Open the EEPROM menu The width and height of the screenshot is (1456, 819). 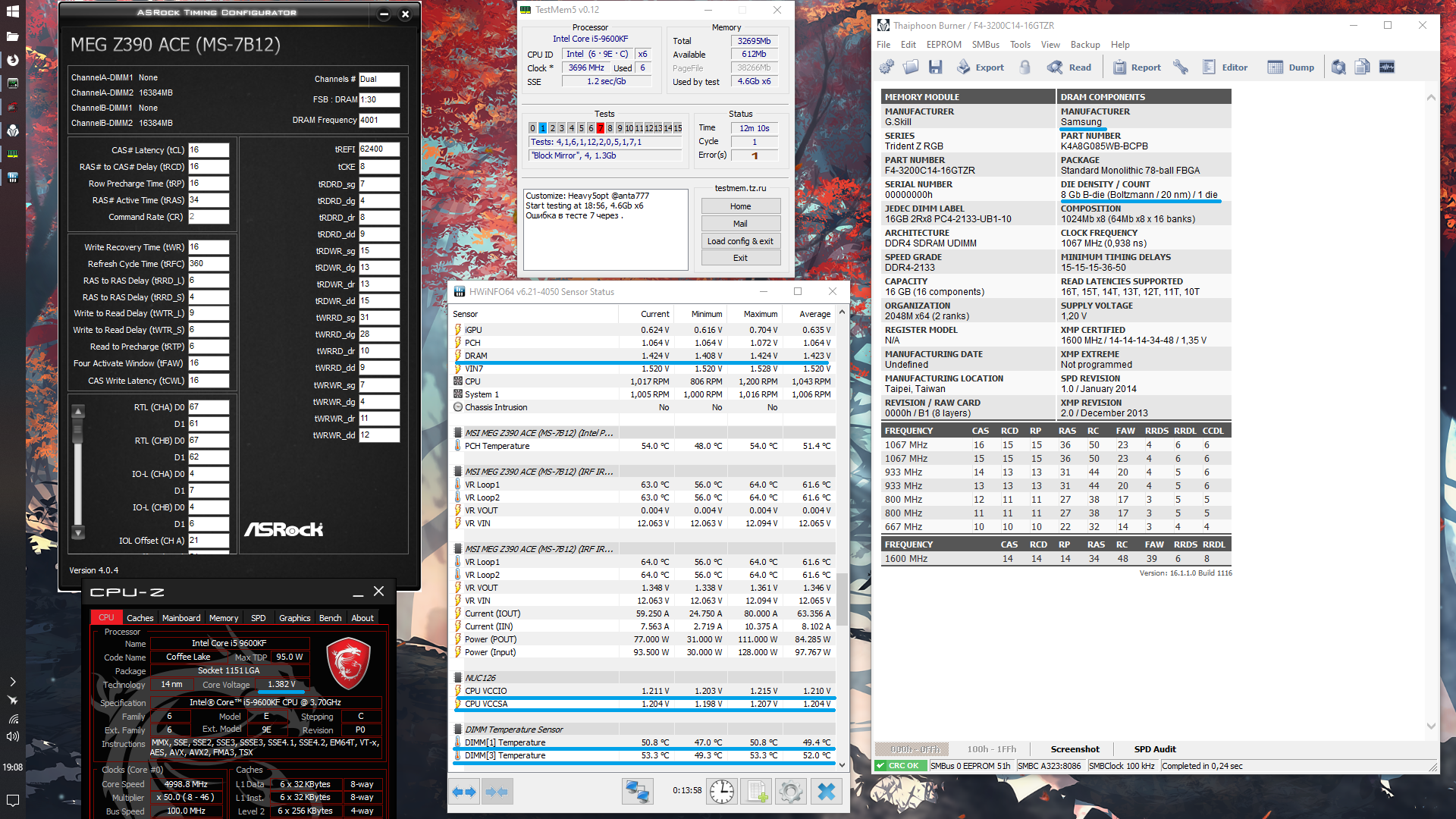pos(943,45)
